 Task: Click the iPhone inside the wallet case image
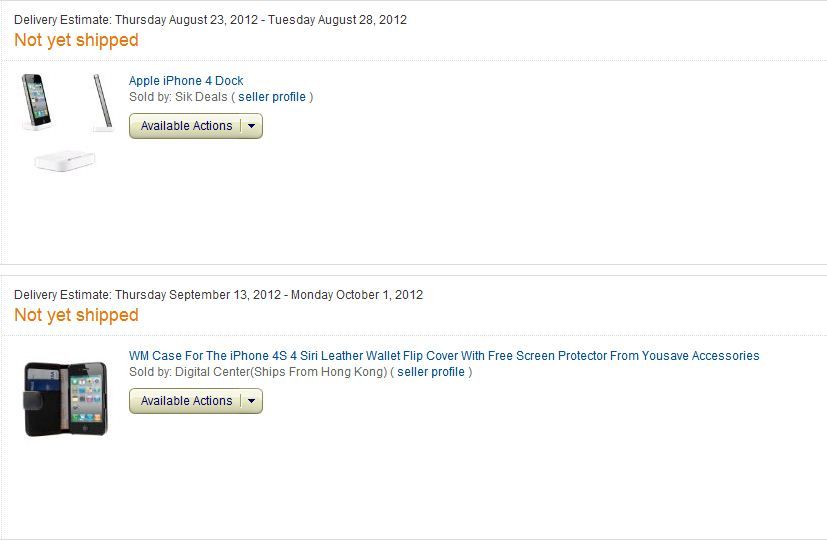tap(86, 397)
